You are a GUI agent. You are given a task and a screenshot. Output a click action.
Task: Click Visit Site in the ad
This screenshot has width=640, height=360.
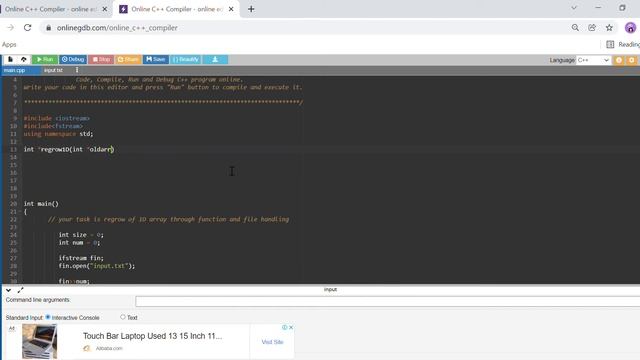pos(272,342)
